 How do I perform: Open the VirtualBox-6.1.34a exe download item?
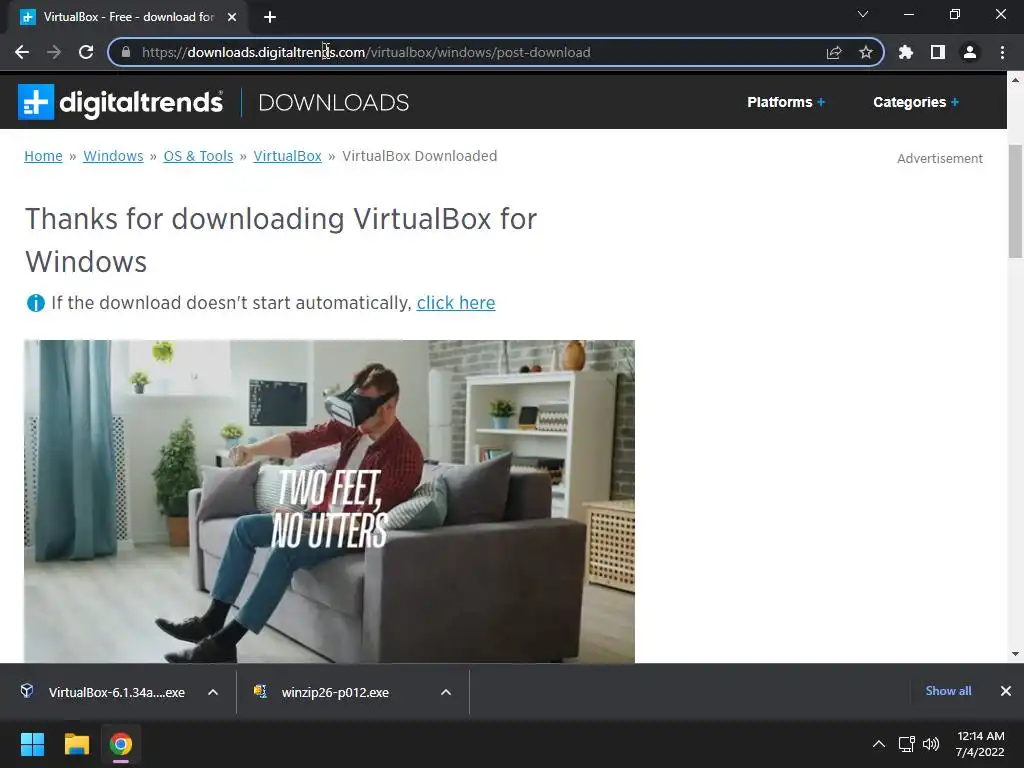pyautogui.click(x=116, y=692)
